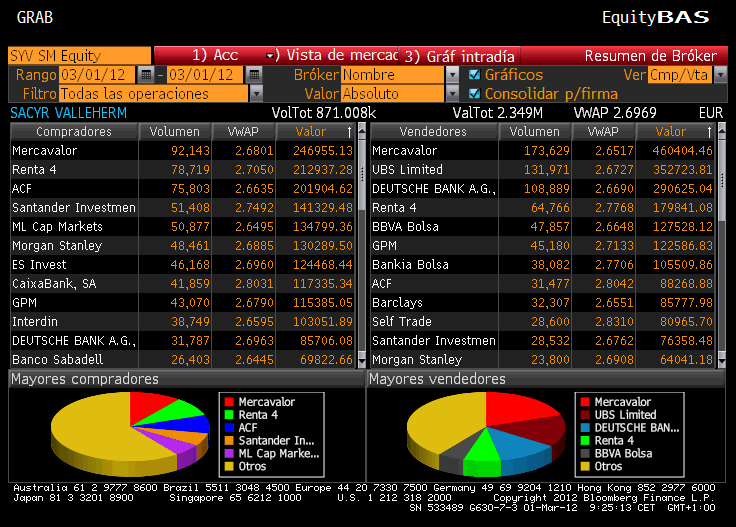
Task: Click the Rango end date field
Action: (205, 75)
